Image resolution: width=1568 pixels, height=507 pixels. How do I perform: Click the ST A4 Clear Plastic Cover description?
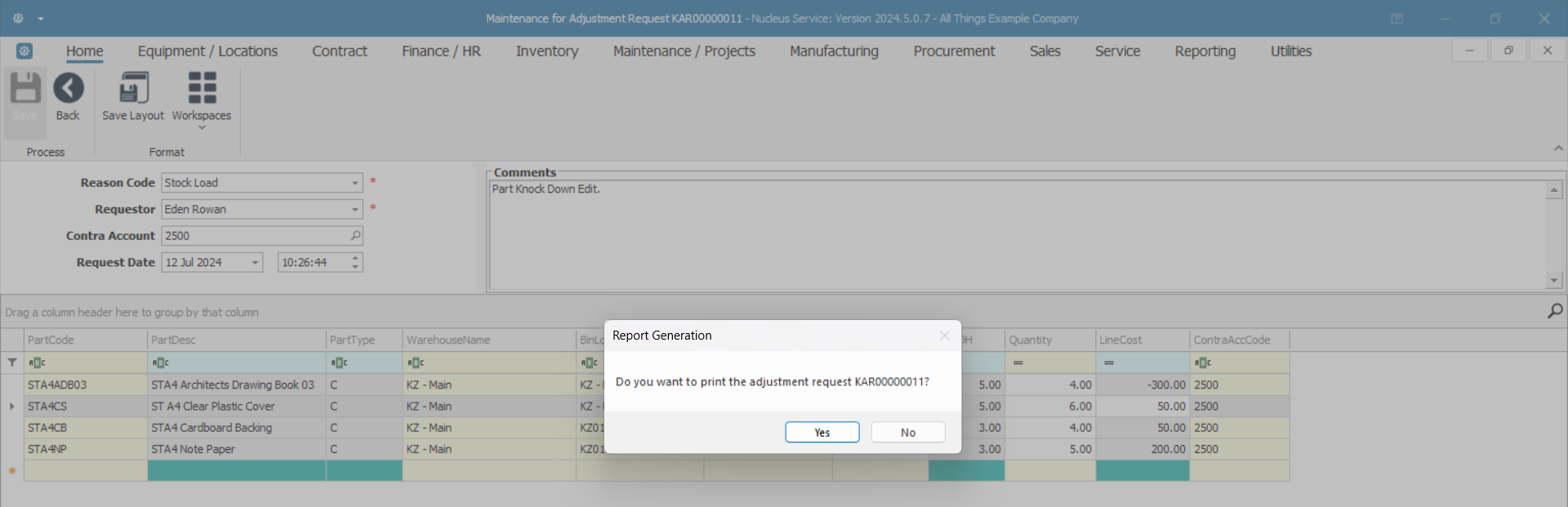(212, 406)
